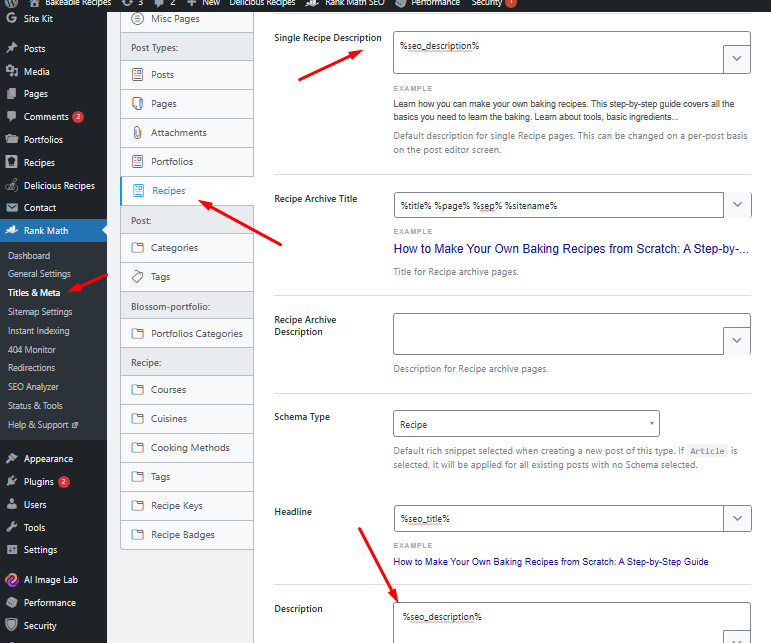Click the Posts pin icon in sidebar
This screenshot has width=771, height=643.
(x=12, y=48)
